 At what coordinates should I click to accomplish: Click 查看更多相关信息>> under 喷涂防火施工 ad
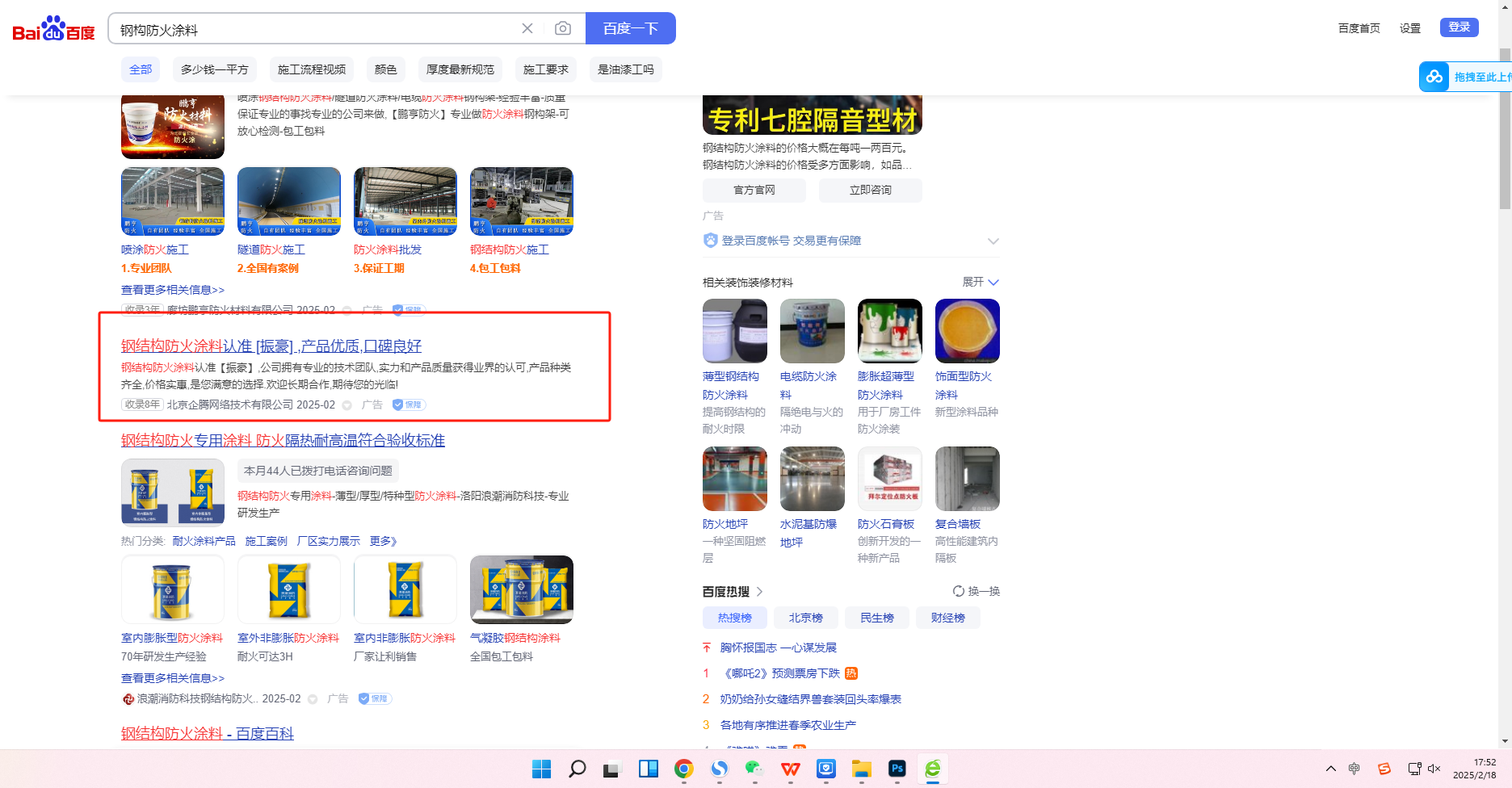click(x=173, y=290)
